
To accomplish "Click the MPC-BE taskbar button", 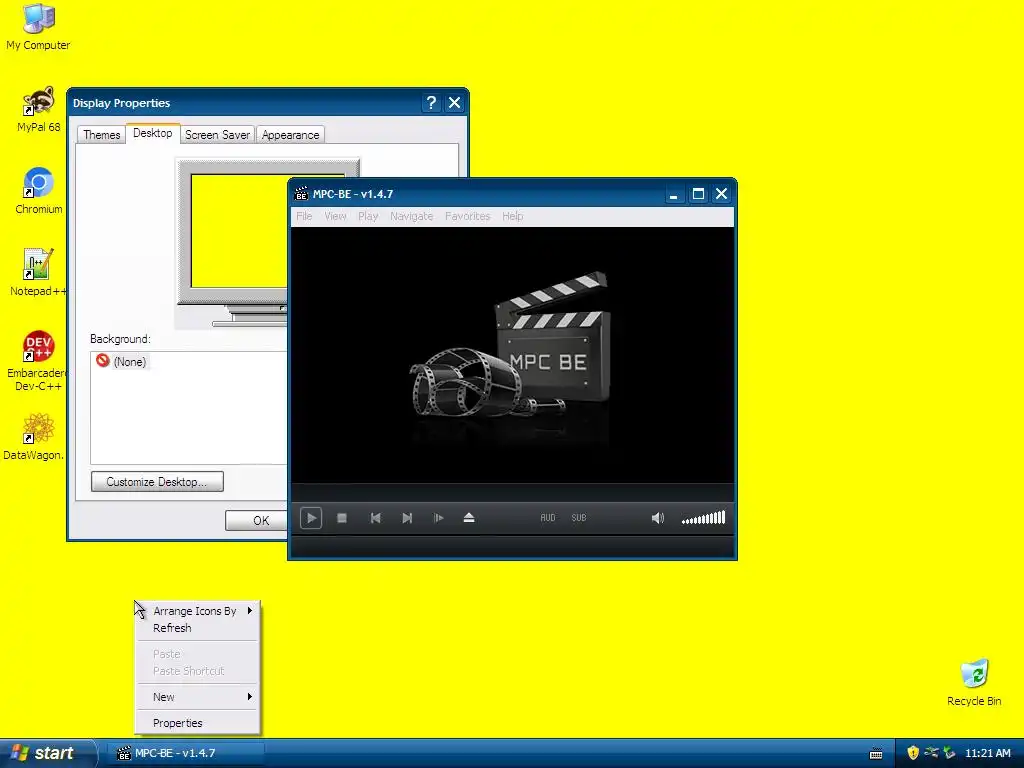I will 185,753.
